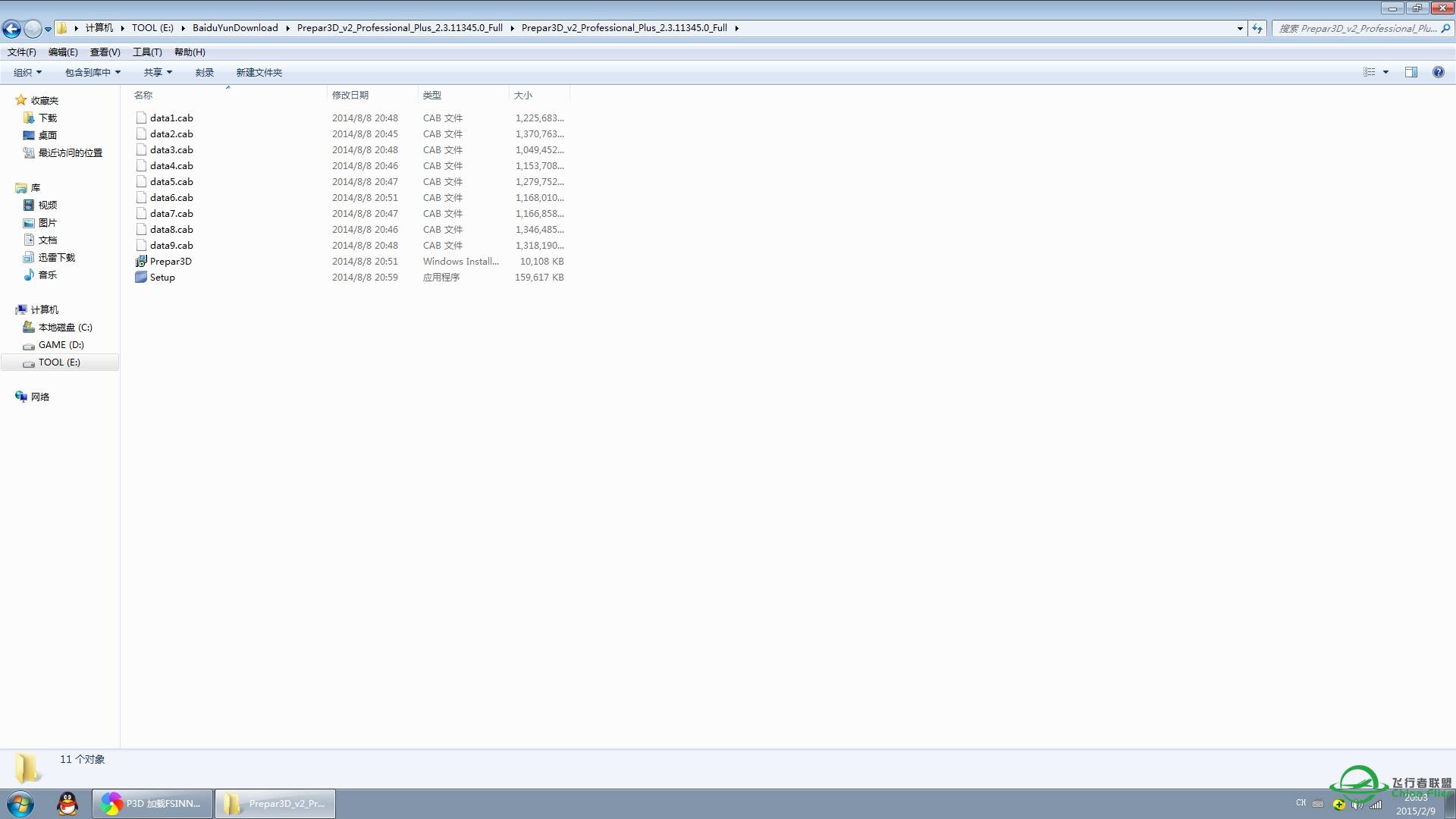Image resolution: width=1456 pixels, height=819 pixels.
Task: Open QQ penguin icon in taskbar
Action: [x=67, y=803]
